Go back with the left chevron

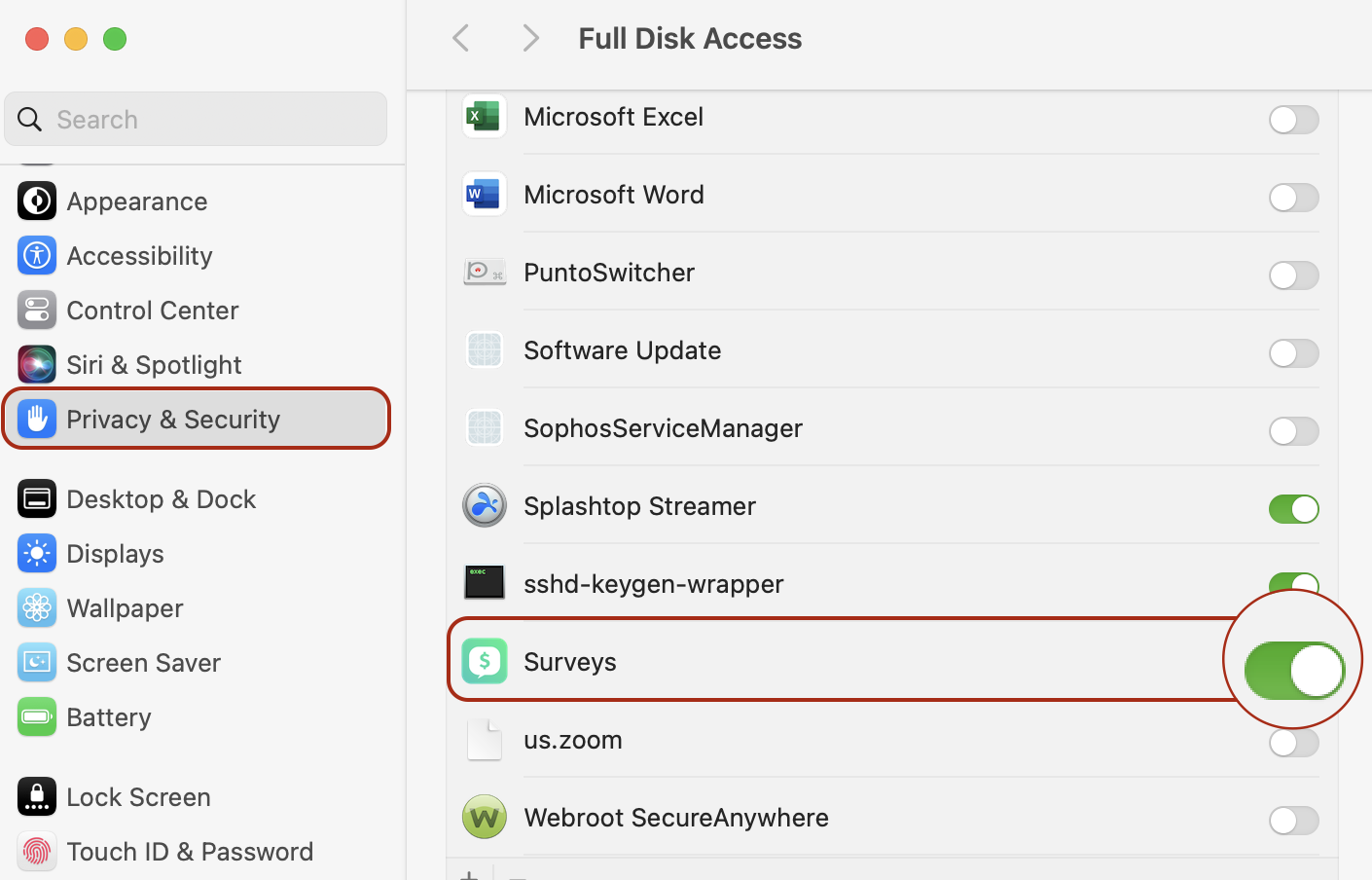point(461,39)
